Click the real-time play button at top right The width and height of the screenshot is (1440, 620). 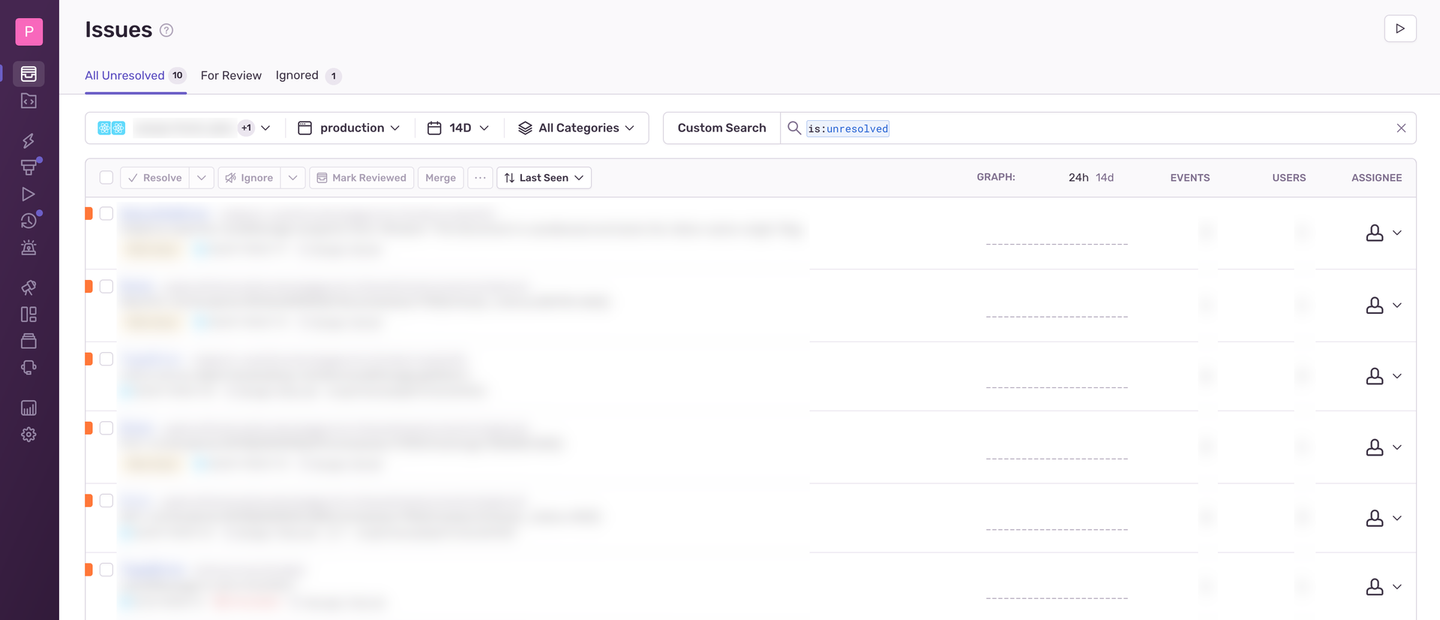[1400, 29]
